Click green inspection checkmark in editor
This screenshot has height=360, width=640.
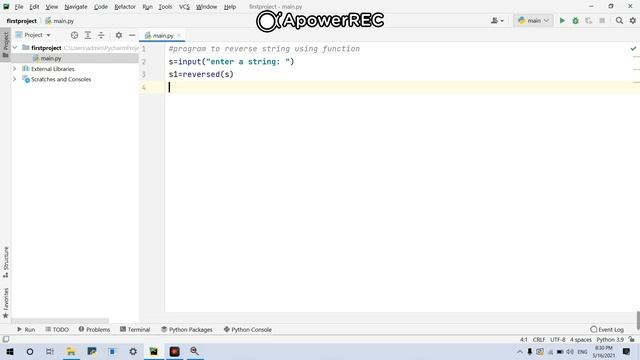633,49
